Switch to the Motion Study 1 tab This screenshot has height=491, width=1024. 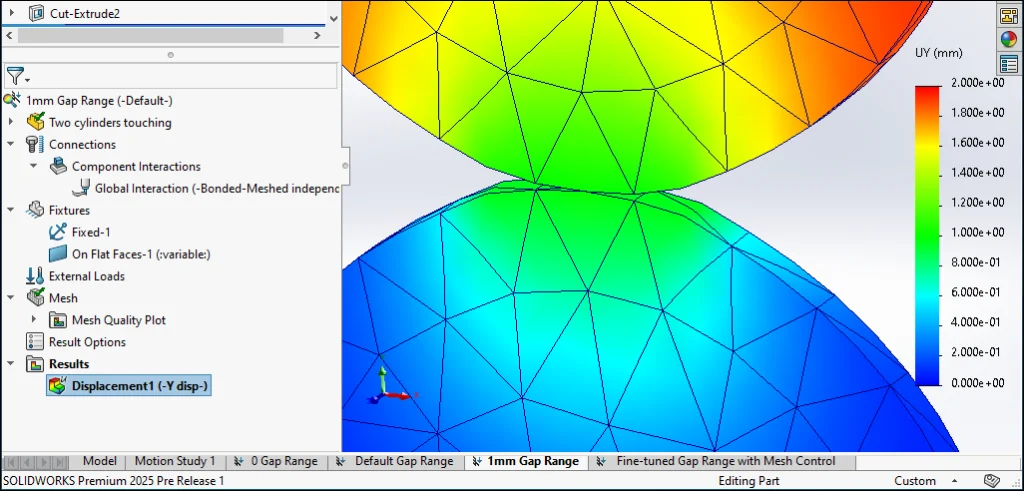[x=174, y=461]
